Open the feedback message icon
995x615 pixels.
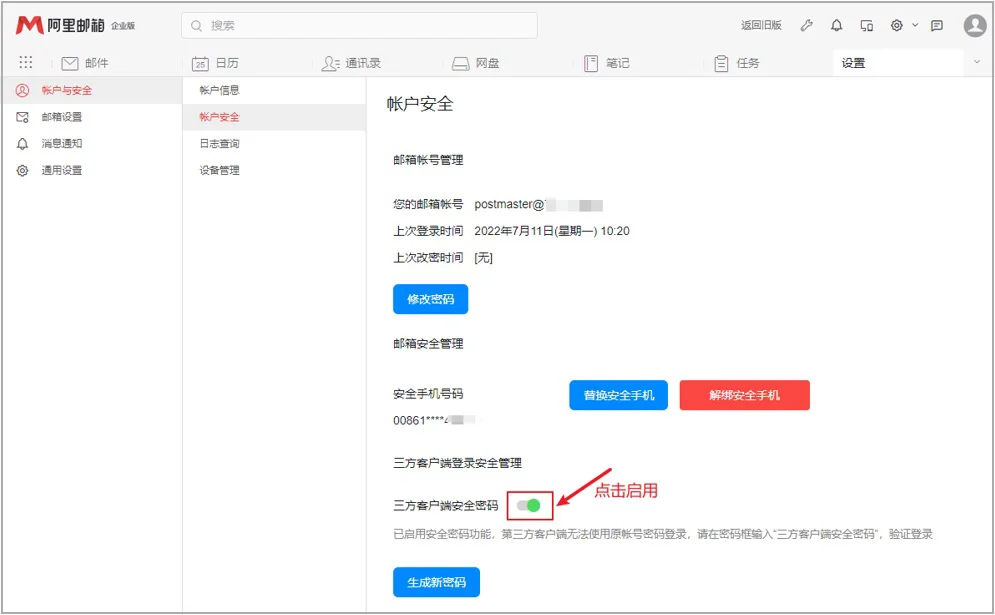(937, 25)
